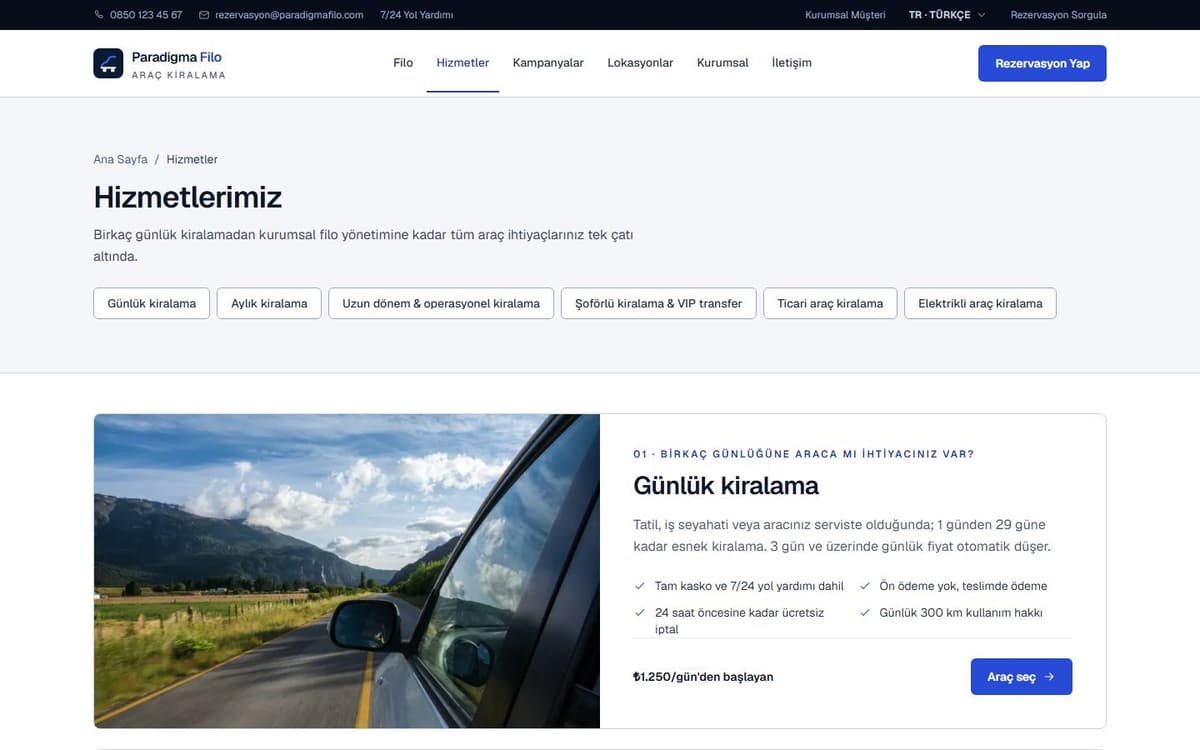The width and height of the screenshot is (1200, 750).
Task: Click the ₺1.250/gün'den başlayan price text
Action: click(x=703, y=677)
